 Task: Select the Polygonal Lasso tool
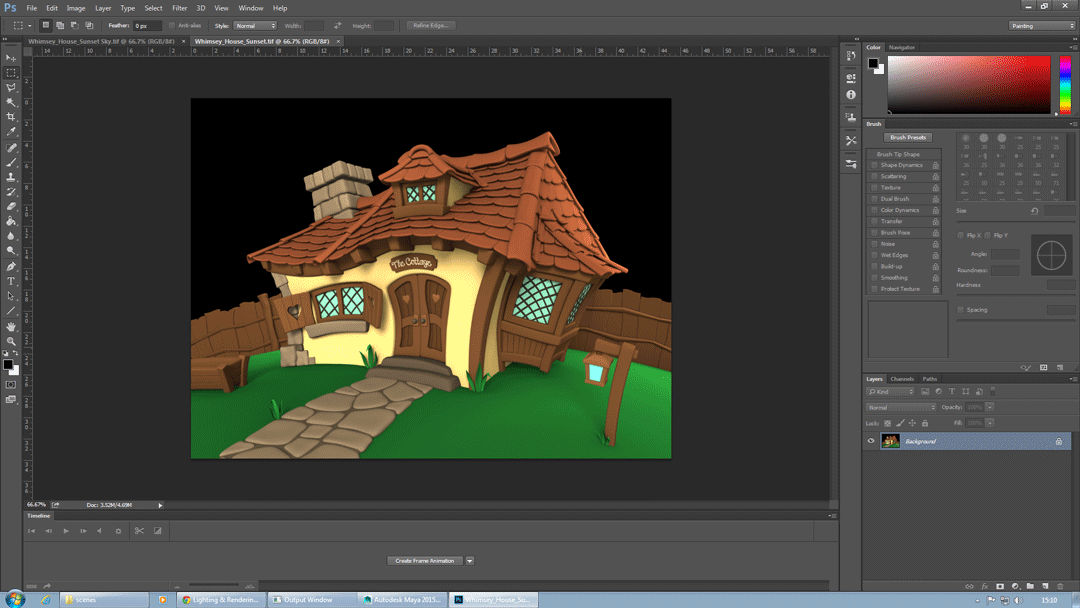[11, 87]
